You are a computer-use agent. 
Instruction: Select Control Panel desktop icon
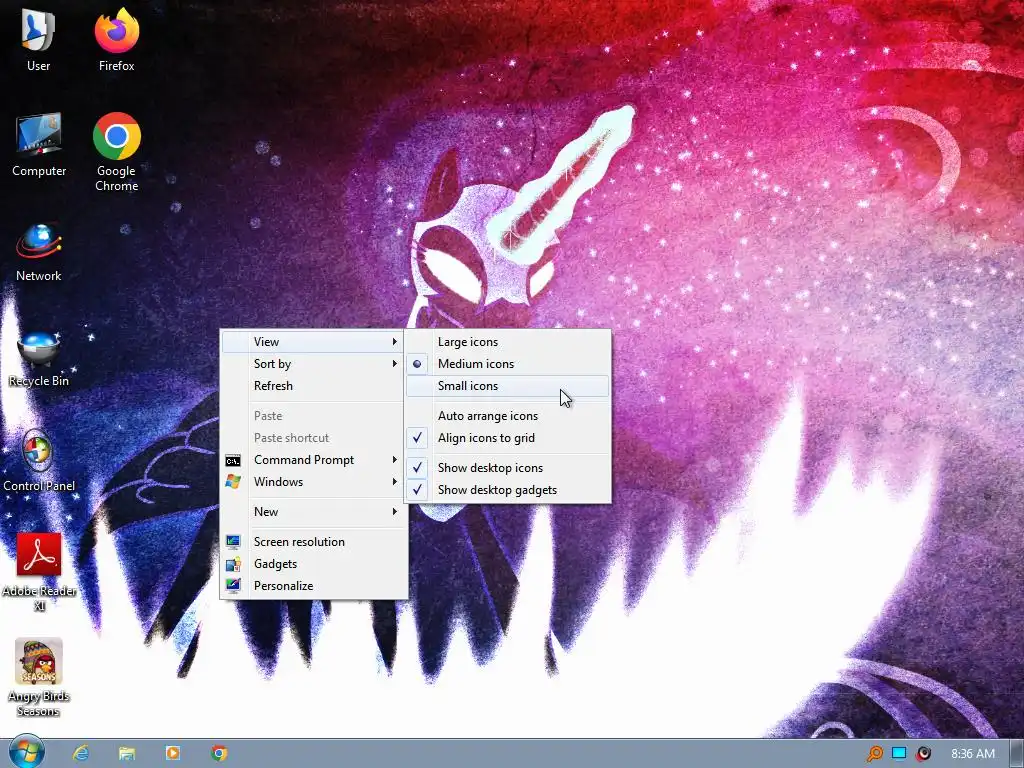pos(39,461)
